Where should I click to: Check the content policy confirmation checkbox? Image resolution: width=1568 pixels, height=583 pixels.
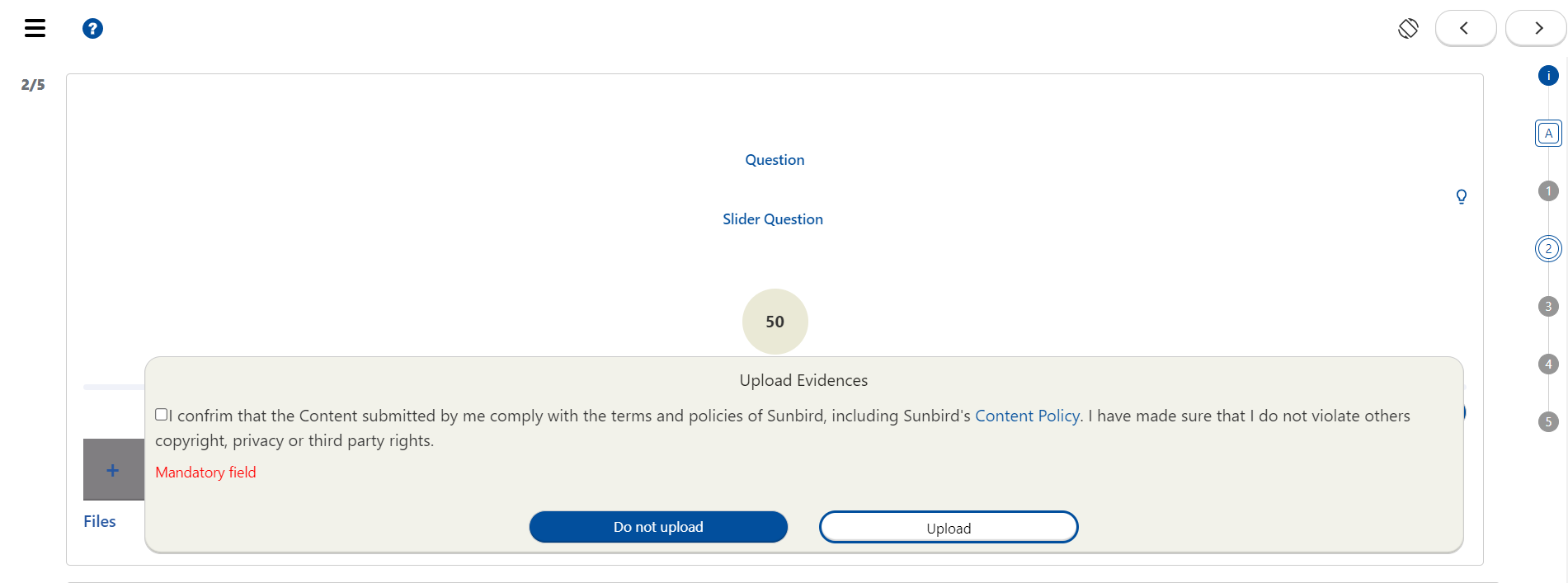click(162, 415)
